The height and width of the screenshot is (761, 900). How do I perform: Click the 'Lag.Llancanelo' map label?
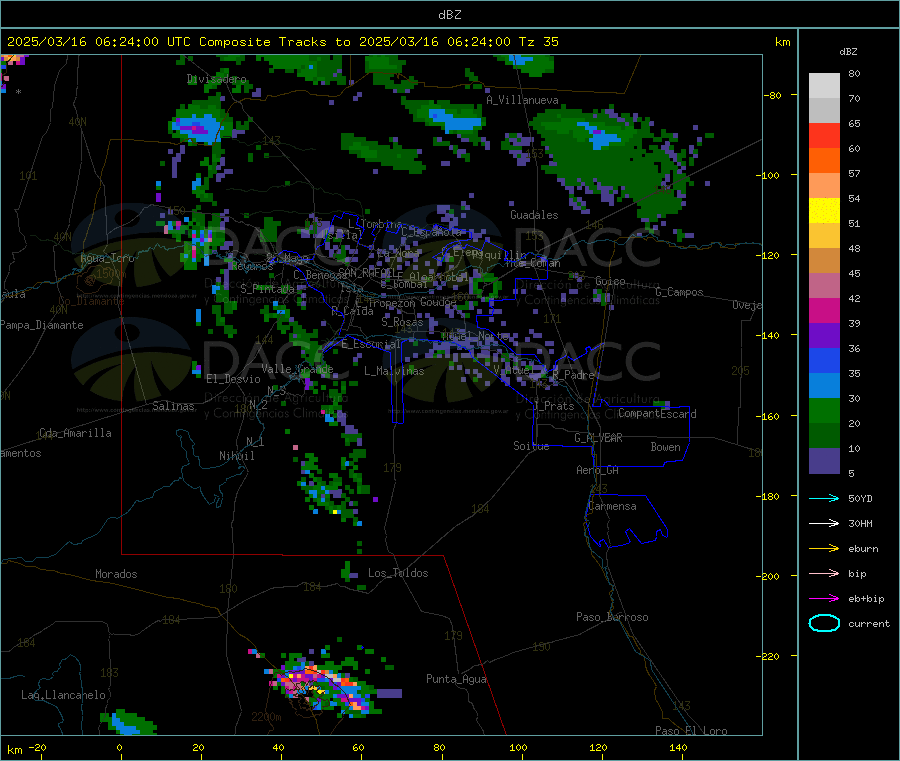pos(63,695)
